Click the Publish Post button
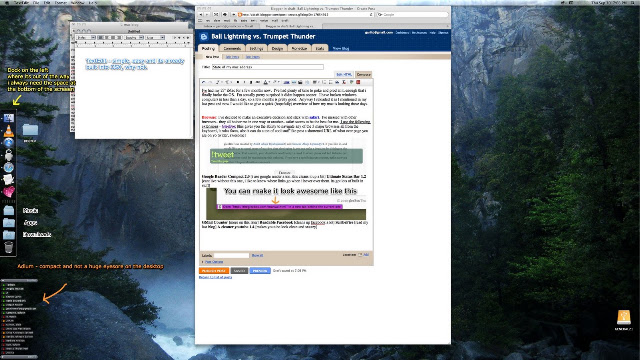 click(x=214, y=271)
